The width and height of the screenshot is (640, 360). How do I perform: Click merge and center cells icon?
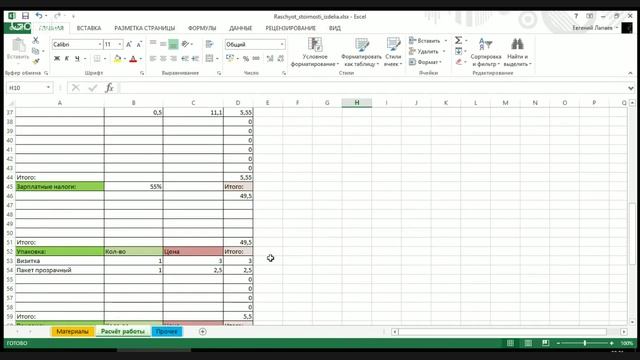209,59
